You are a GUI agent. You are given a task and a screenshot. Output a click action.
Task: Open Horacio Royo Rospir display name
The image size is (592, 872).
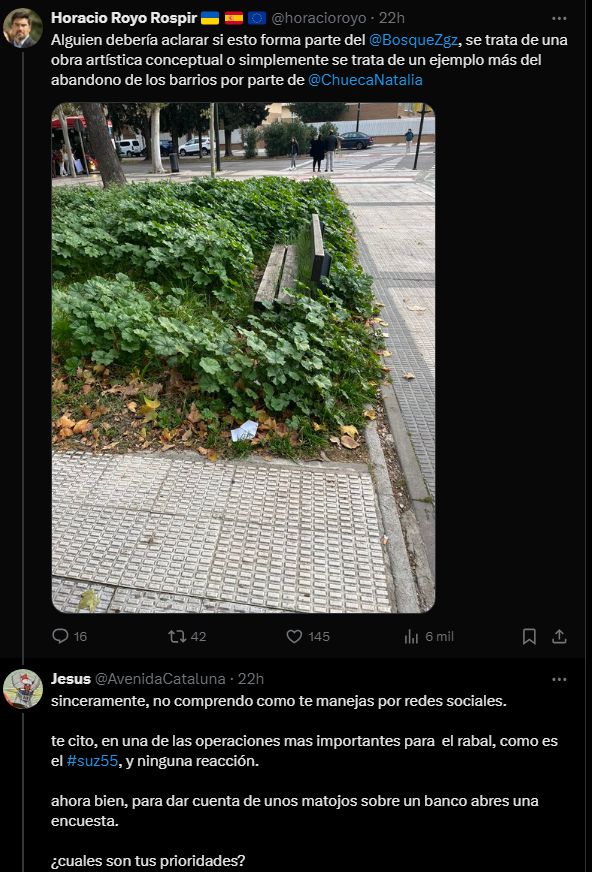tap(124, 18)
